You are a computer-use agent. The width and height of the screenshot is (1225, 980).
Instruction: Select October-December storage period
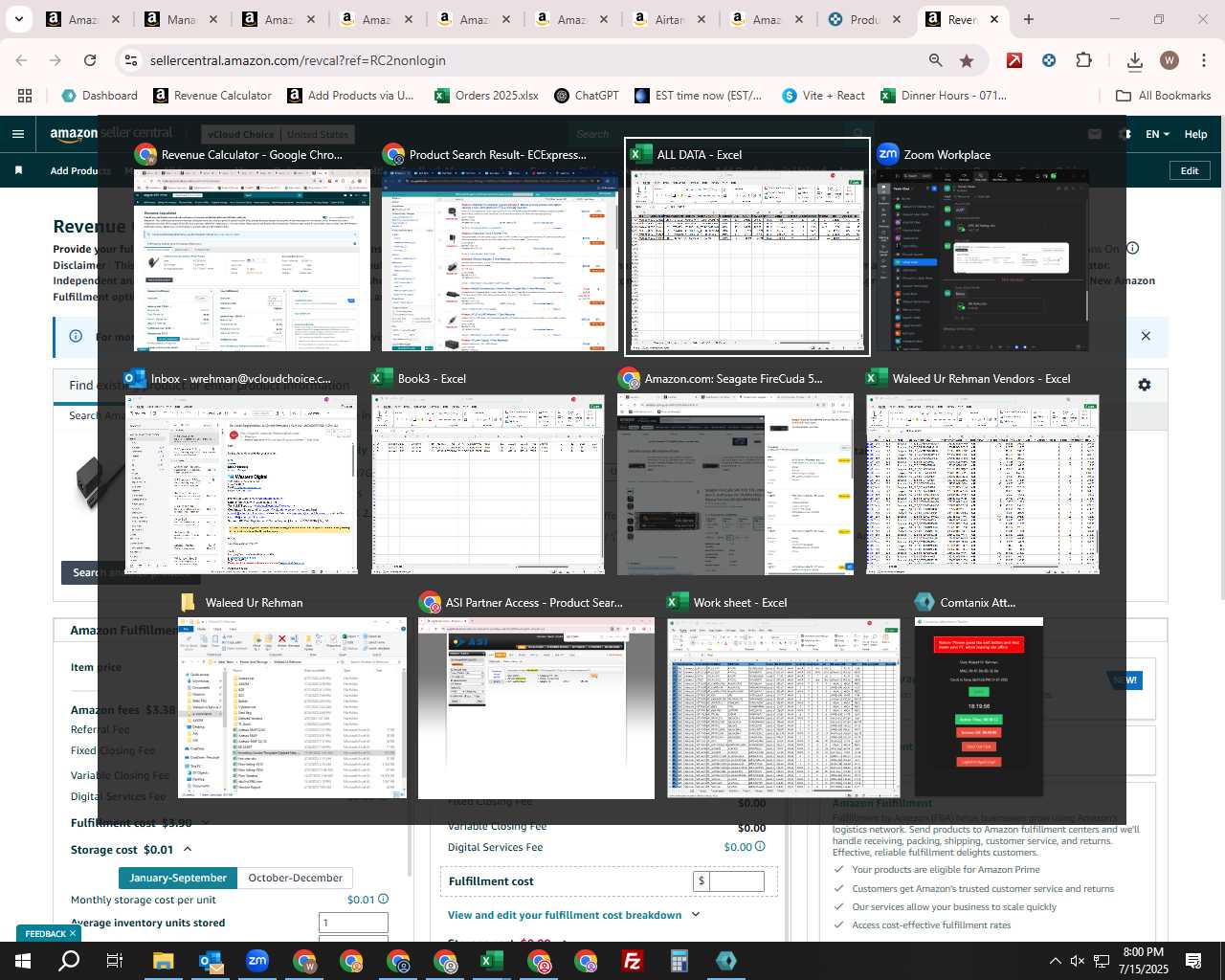click(295, 878)
